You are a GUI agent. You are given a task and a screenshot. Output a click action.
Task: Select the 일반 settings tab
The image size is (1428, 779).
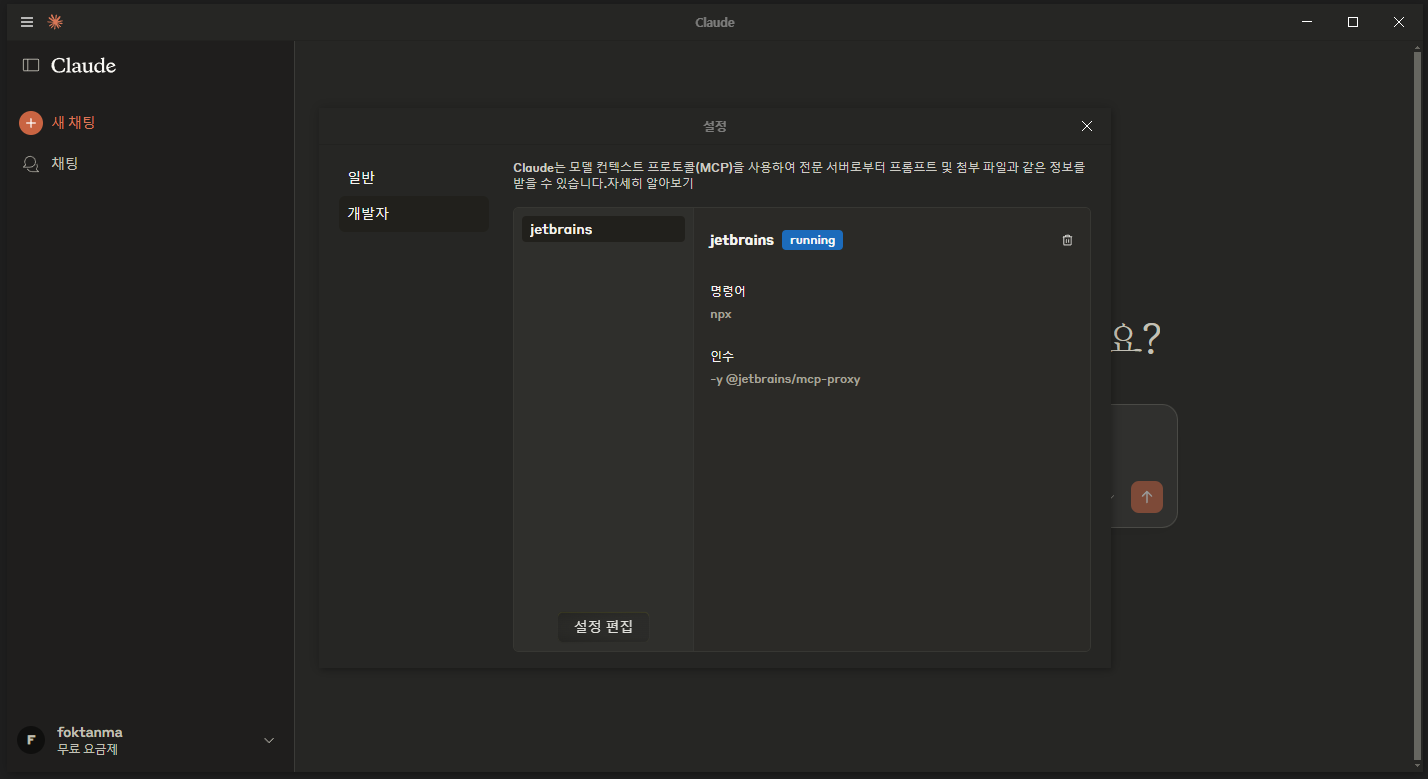coord(414,177)
